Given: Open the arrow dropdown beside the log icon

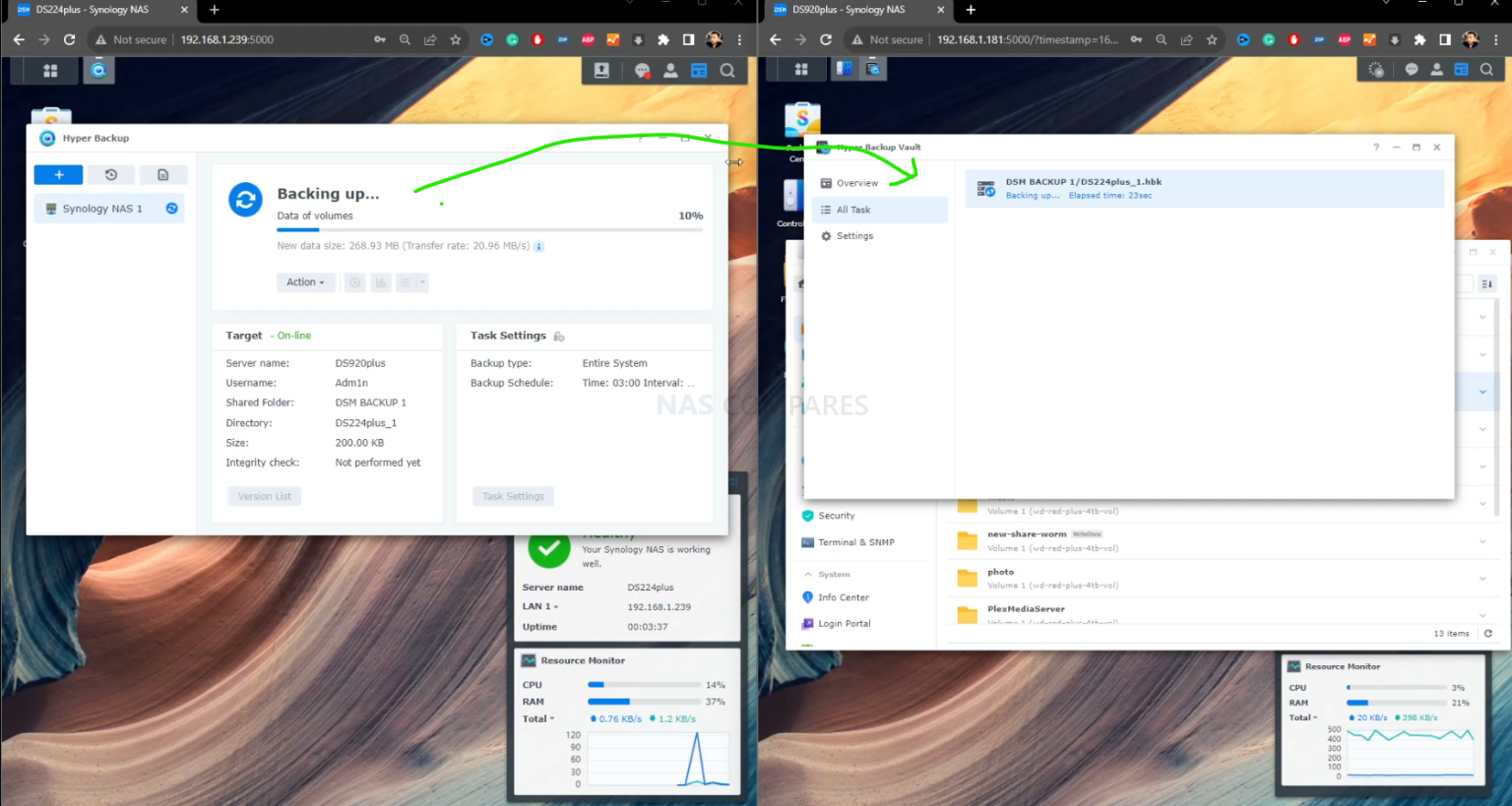Looking at the screenshot, I should pos(421,282).
